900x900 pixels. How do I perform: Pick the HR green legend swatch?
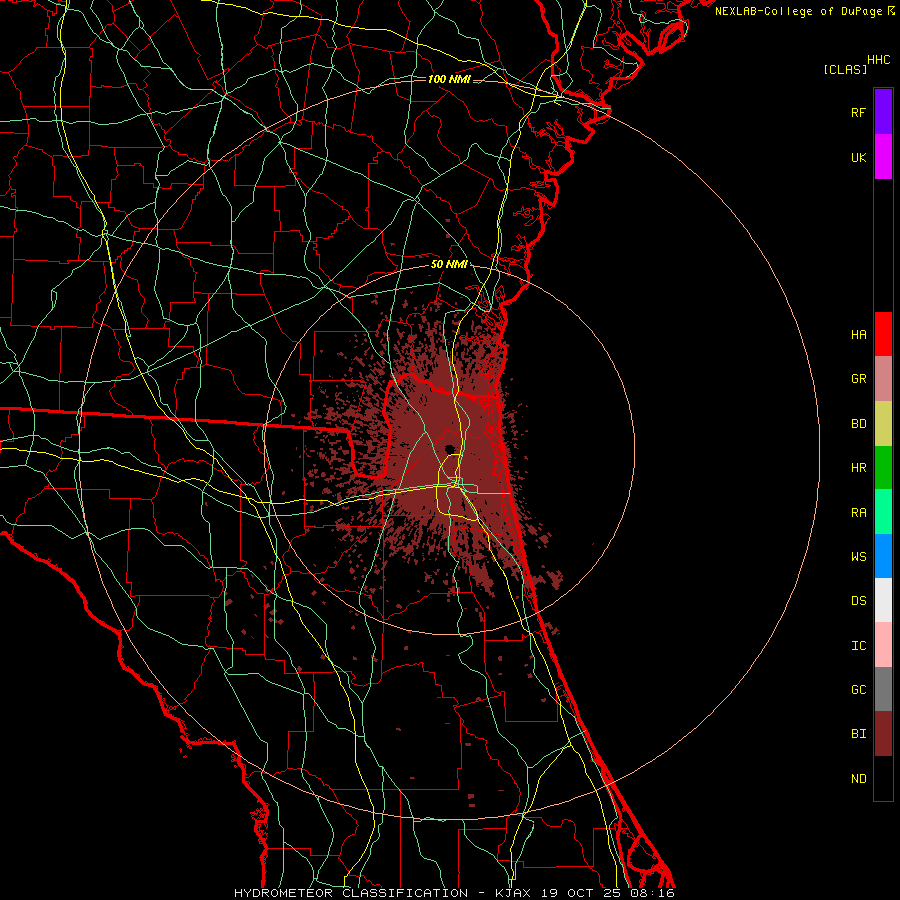click(883, 468)
